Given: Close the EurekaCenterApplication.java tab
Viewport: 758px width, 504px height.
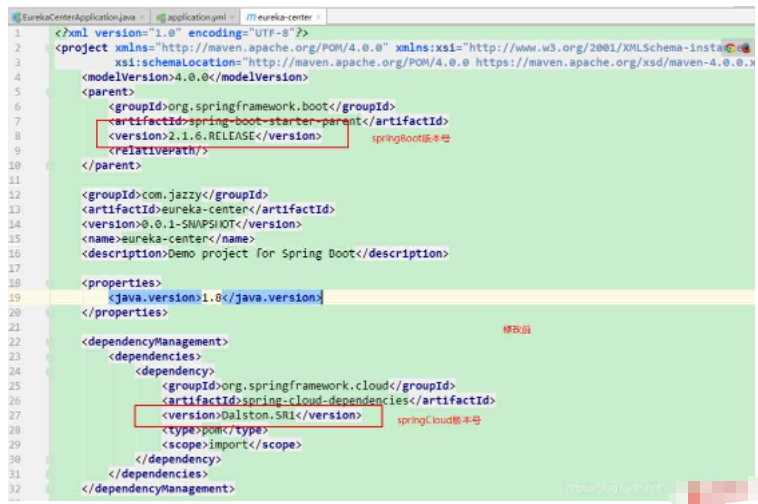Looking at the screenshot, I should (142, 17).
